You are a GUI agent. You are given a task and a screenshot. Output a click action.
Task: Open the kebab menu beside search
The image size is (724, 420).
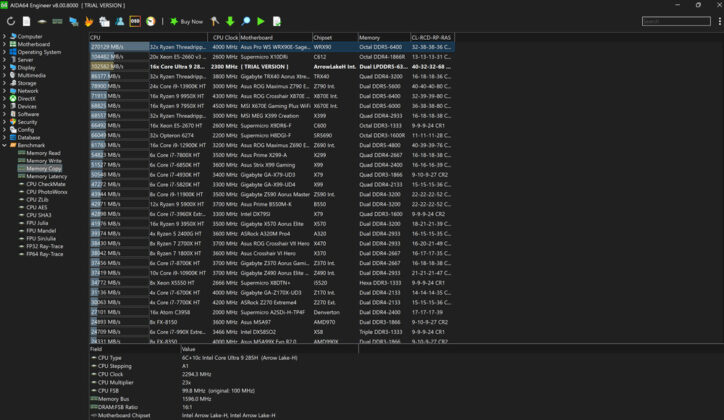719,21
